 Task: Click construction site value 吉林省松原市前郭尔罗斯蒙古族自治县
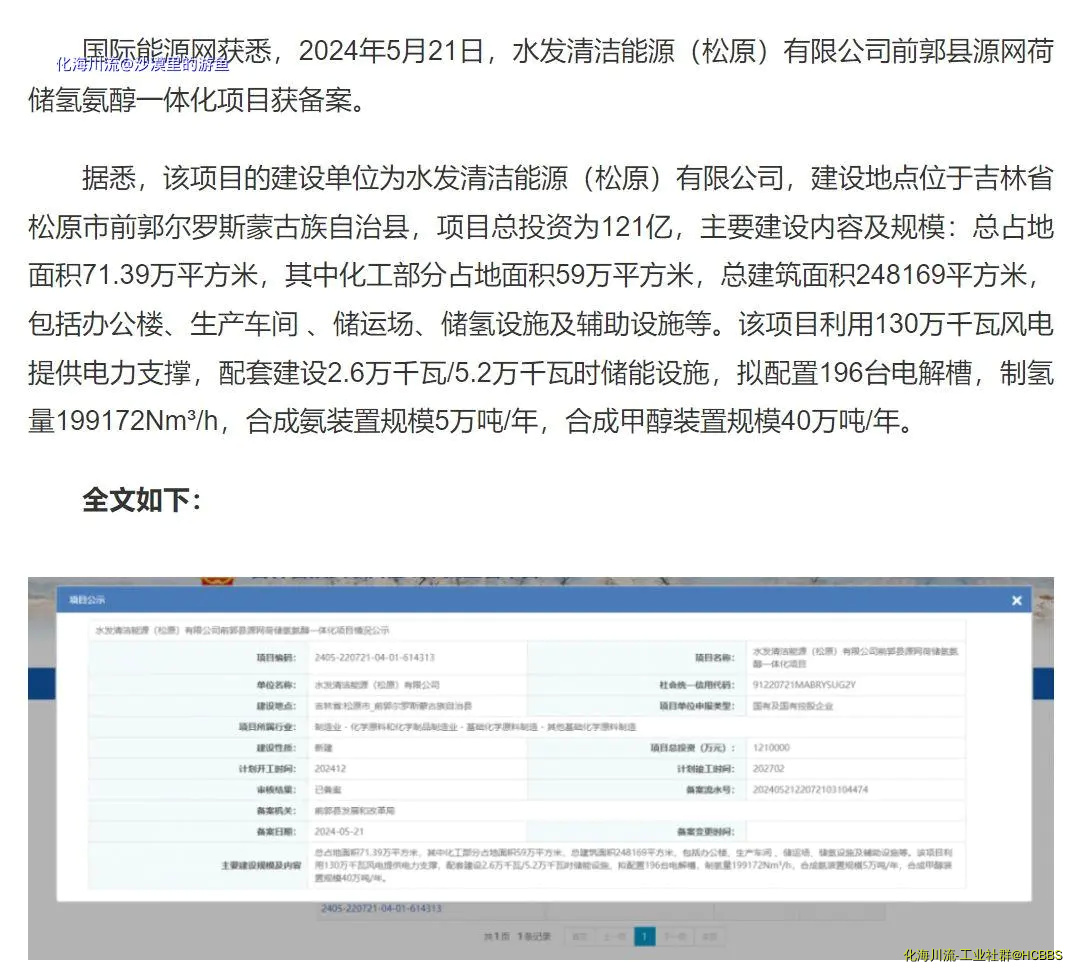(x=392, y=705)
